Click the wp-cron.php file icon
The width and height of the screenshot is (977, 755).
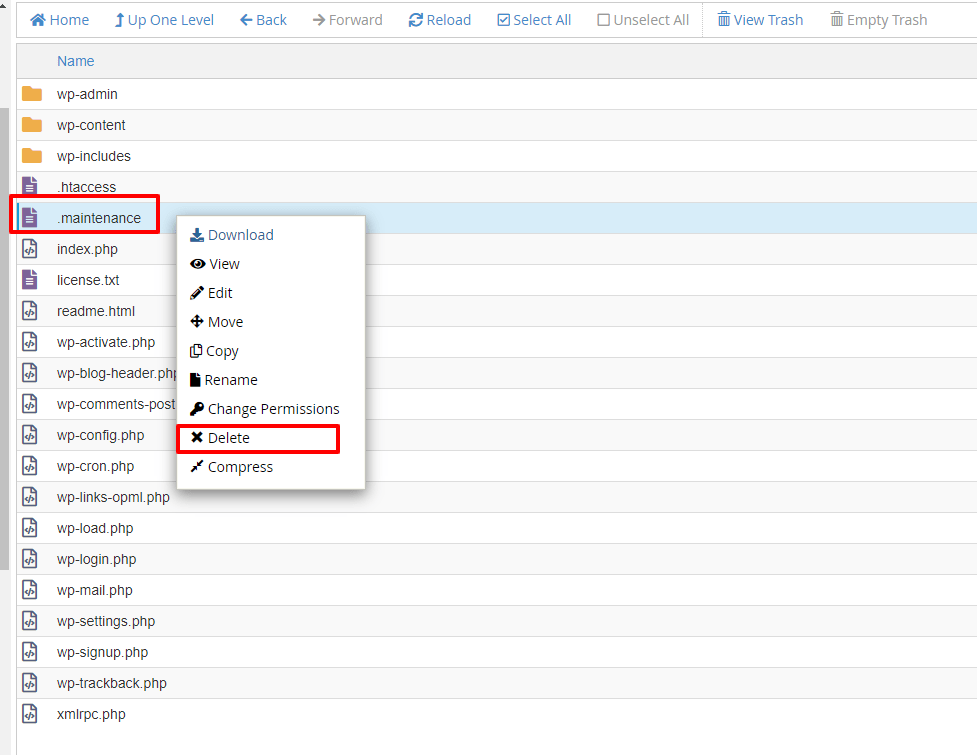point(30,466)
